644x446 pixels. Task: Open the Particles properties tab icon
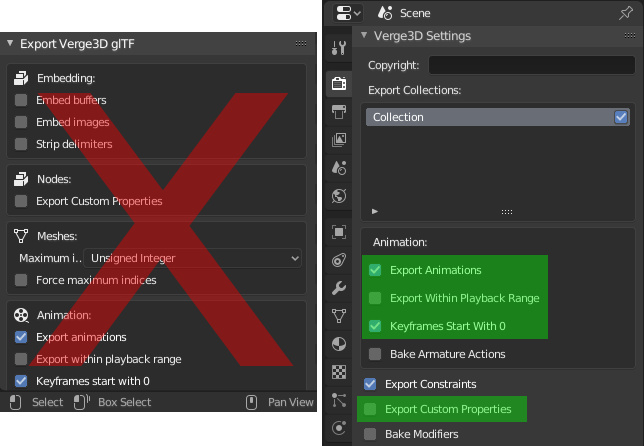[x=339, y=400]
